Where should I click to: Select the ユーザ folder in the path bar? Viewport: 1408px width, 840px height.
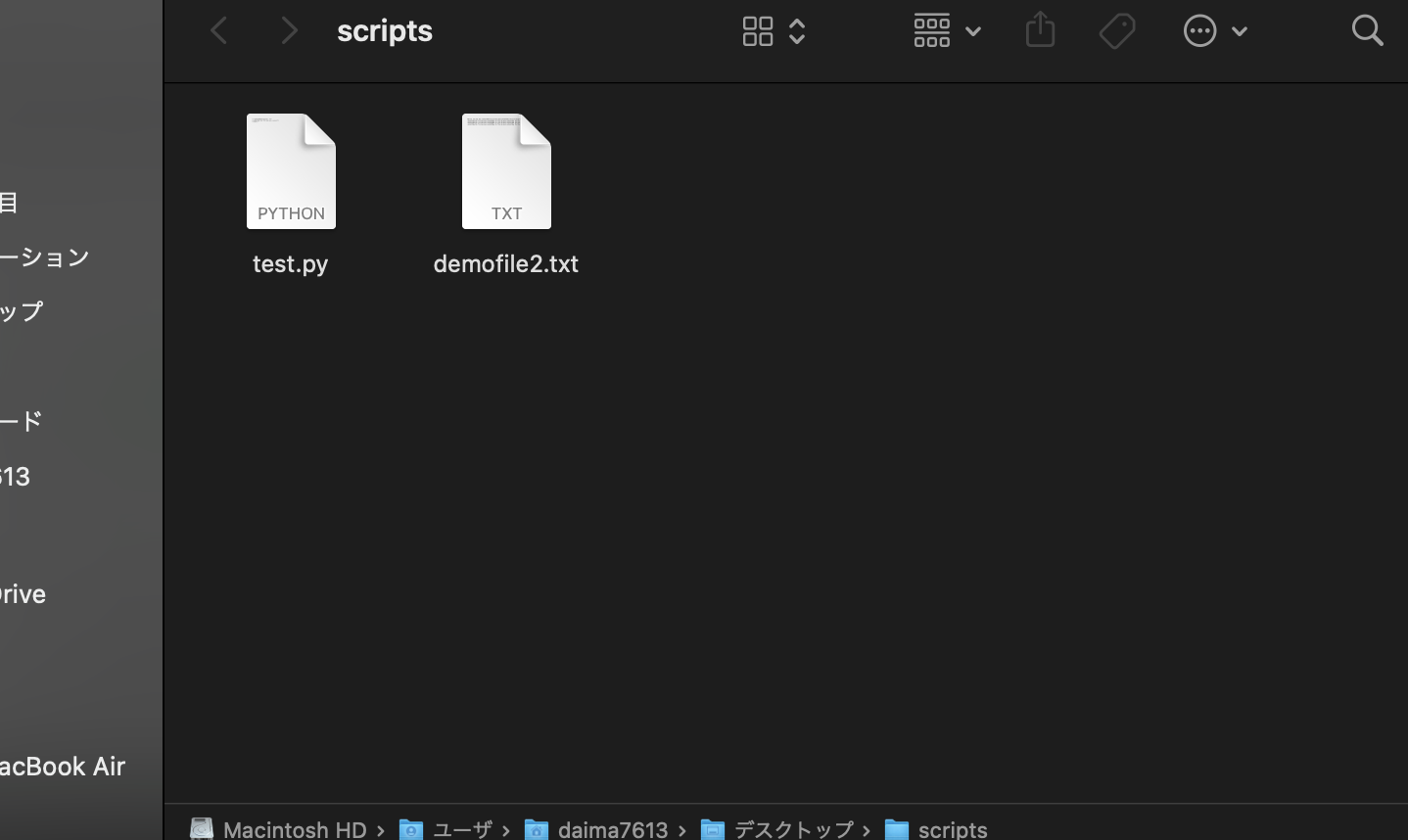[461, 829]
